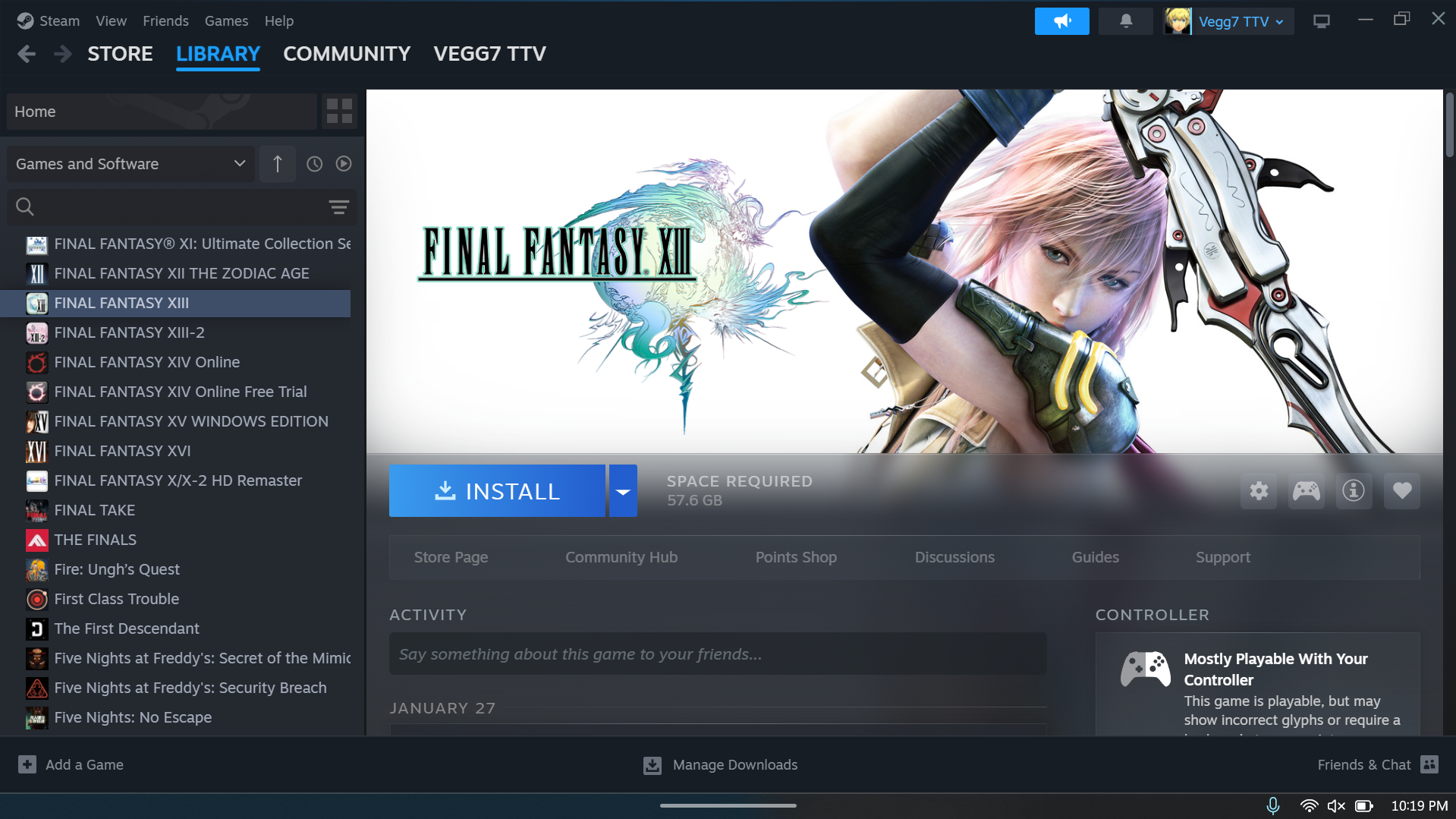Toggle sort by recent activity clock
Viewport: 1456px width, 819px height.
[x=314, y=164]
